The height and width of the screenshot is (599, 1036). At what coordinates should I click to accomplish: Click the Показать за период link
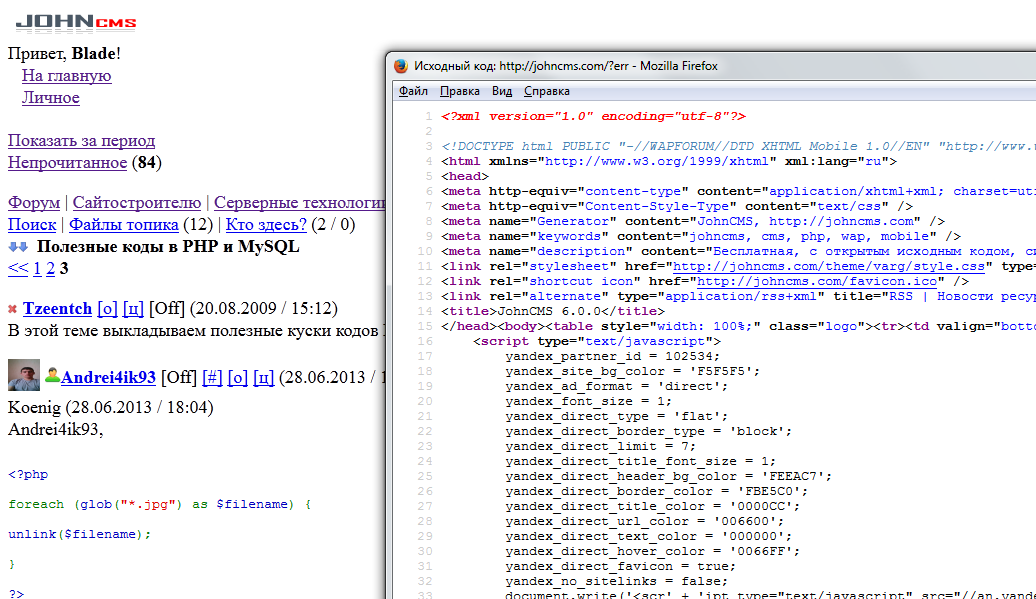pyautogui.click(x=81, y=141)
